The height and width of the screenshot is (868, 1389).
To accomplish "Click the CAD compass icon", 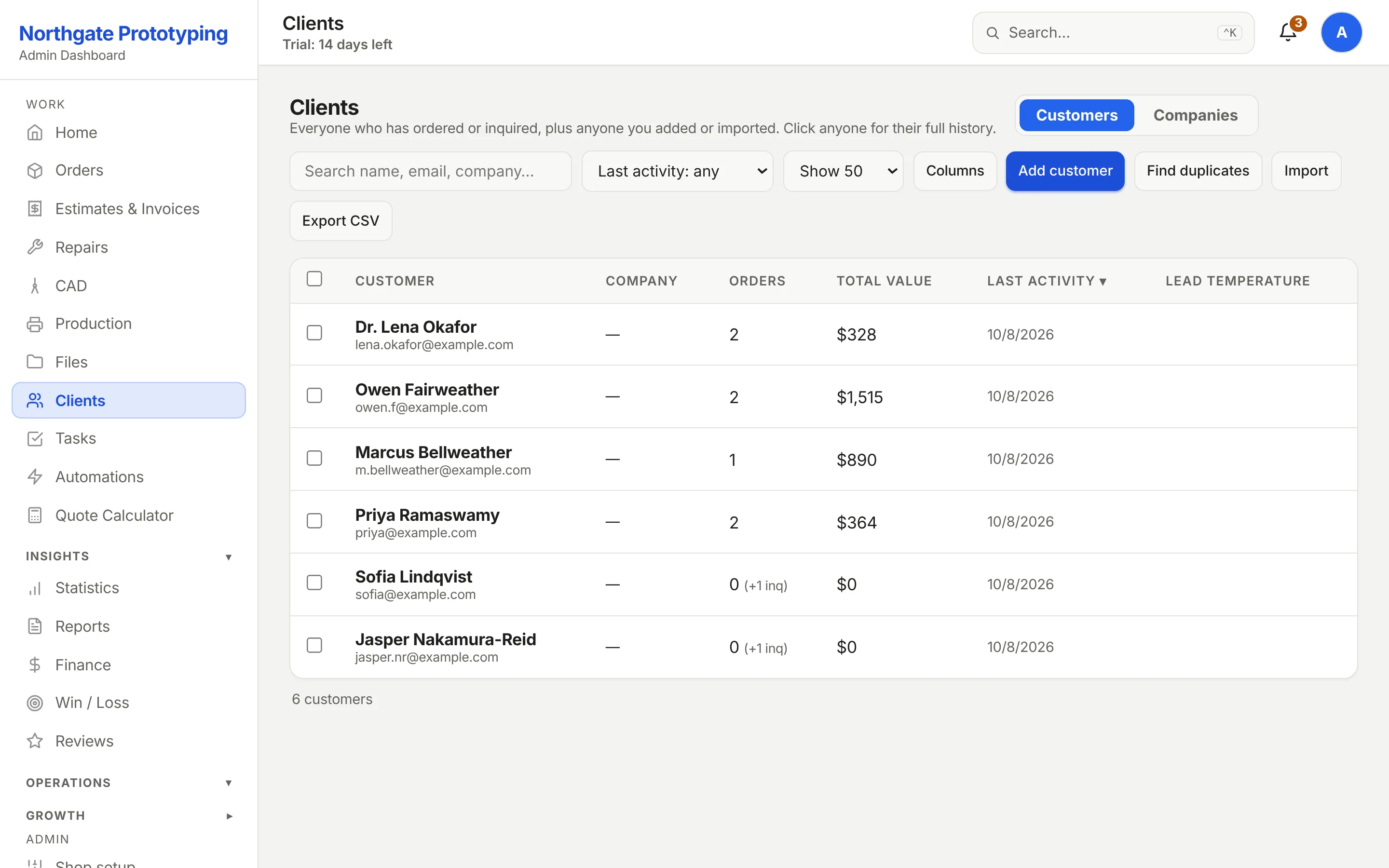I will 35,286.
